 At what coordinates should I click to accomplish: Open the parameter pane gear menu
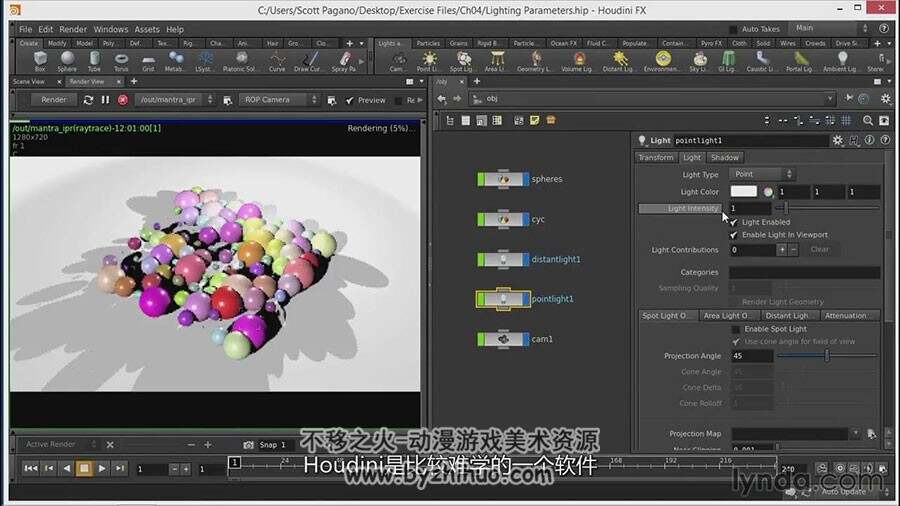838,140
